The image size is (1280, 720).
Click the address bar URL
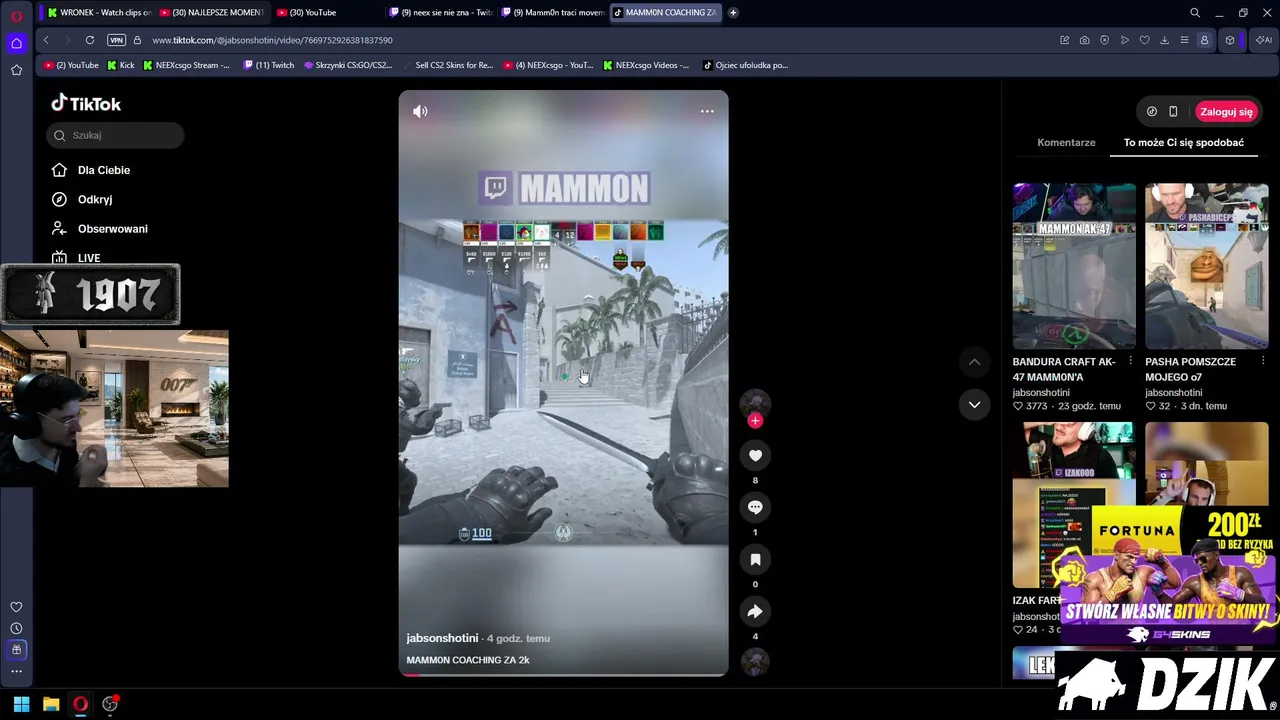272,40
